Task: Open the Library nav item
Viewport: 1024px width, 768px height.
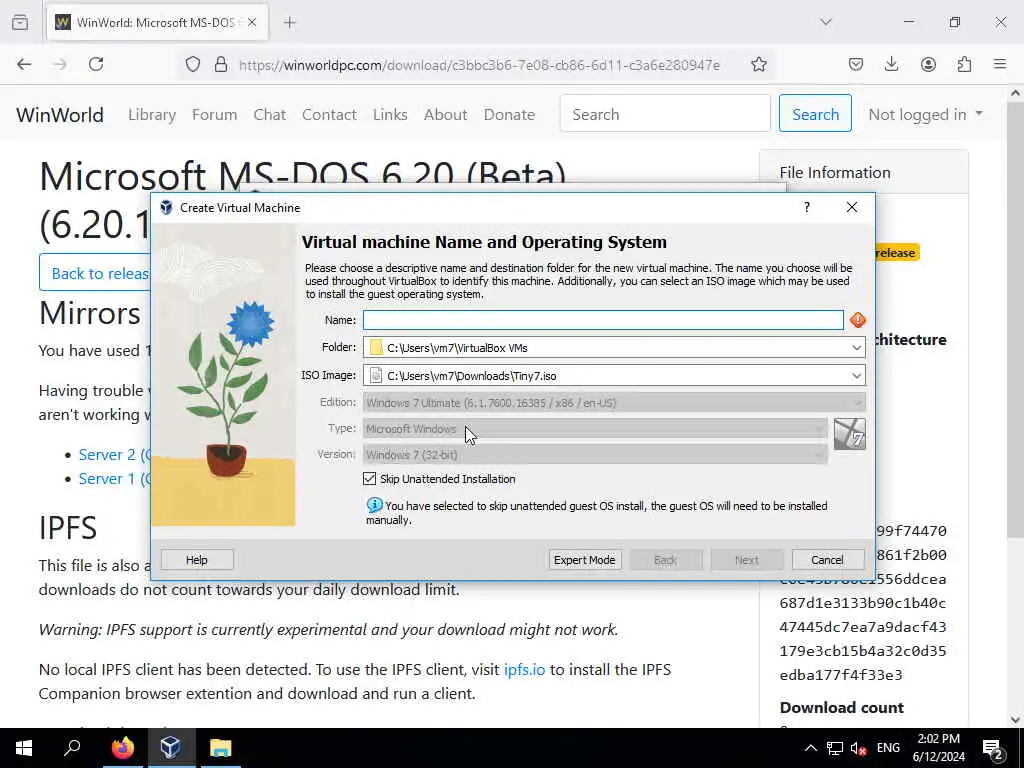Action: (152, 114)
